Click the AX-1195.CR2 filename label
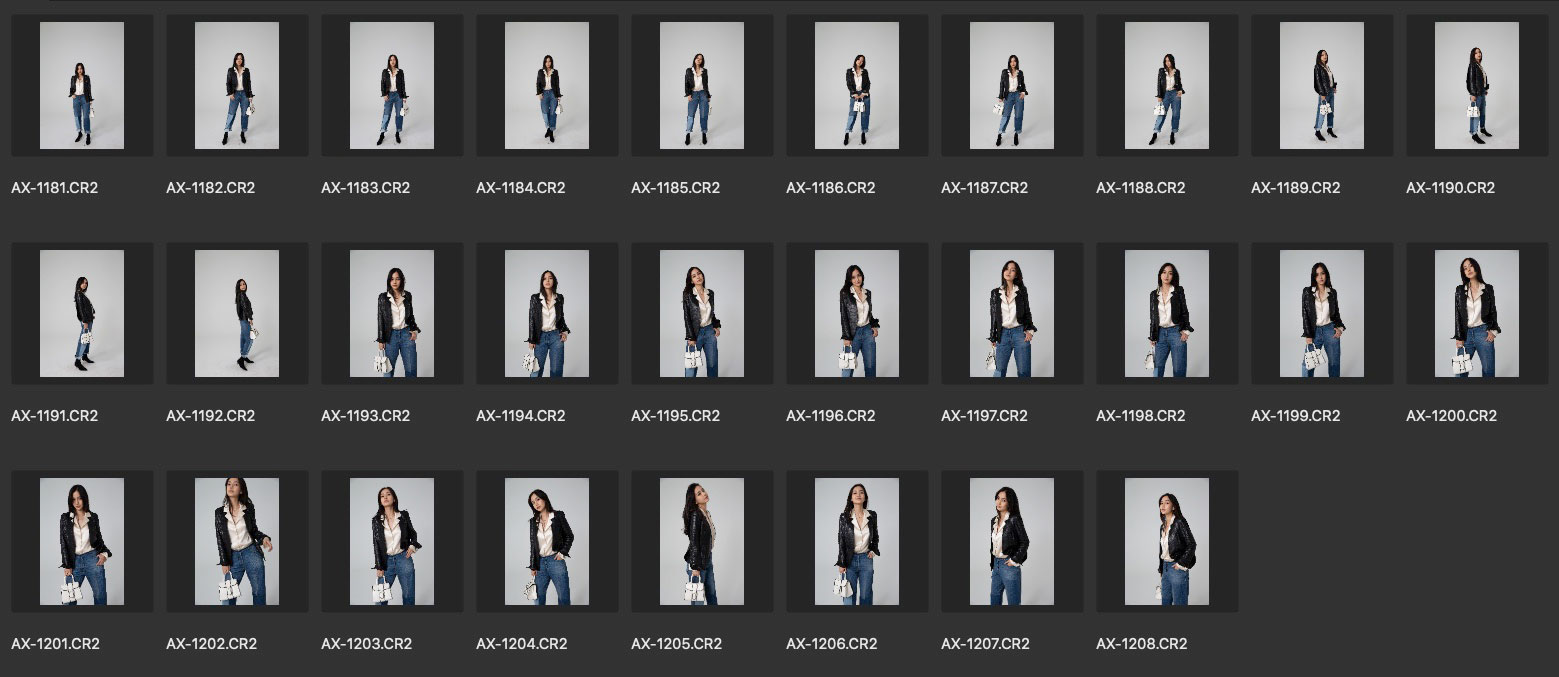This screenshot has width=1559, height=677. tap(676, 416)
